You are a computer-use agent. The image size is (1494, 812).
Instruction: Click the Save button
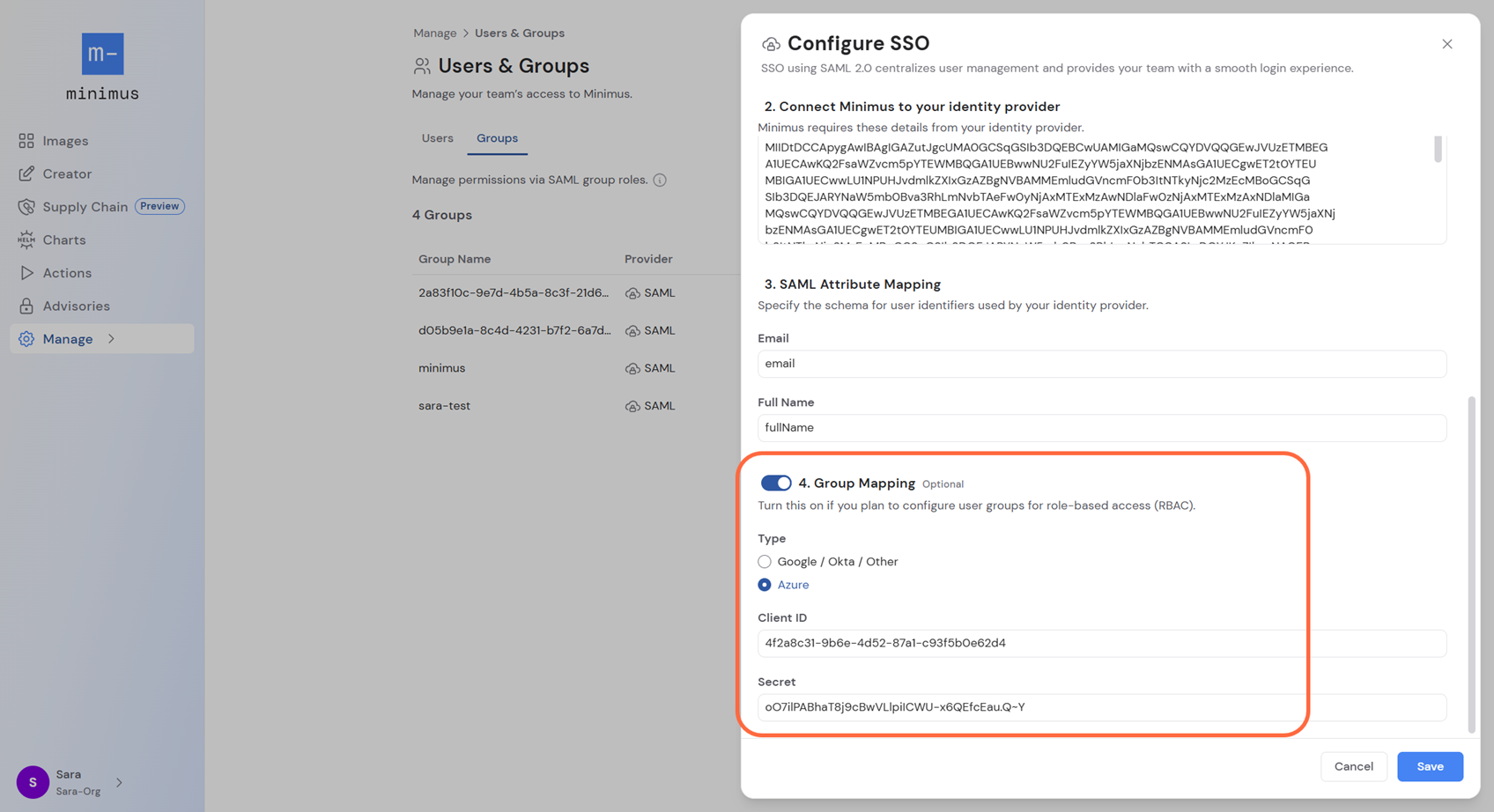pyautogui.click(x=1430, y=766)
